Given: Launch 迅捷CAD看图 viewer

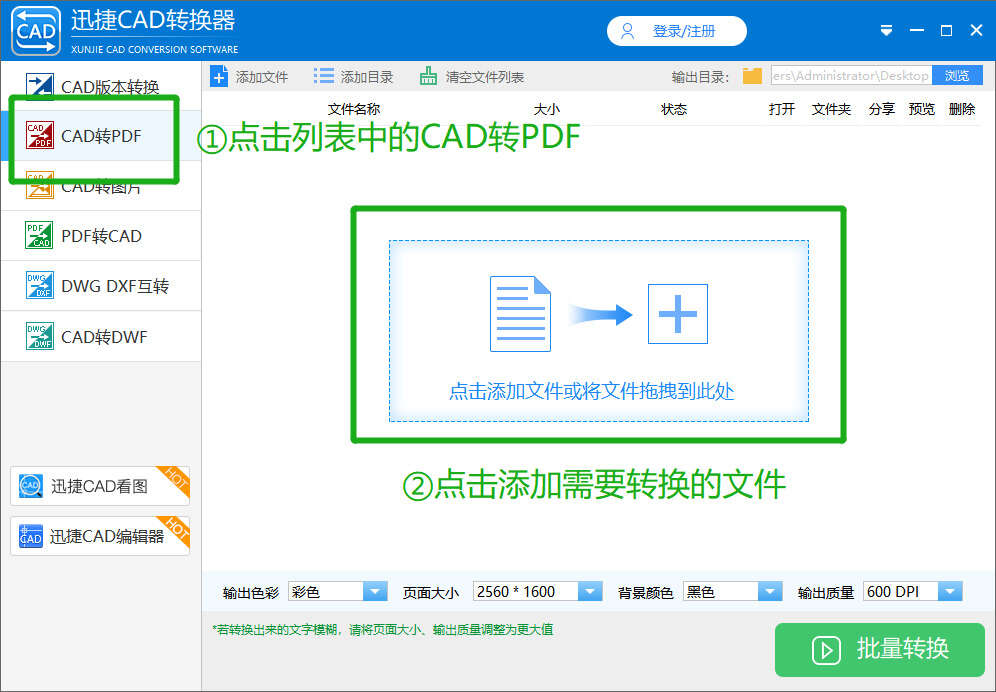Looking at the screenshot, I should click(x=100, y=486).
